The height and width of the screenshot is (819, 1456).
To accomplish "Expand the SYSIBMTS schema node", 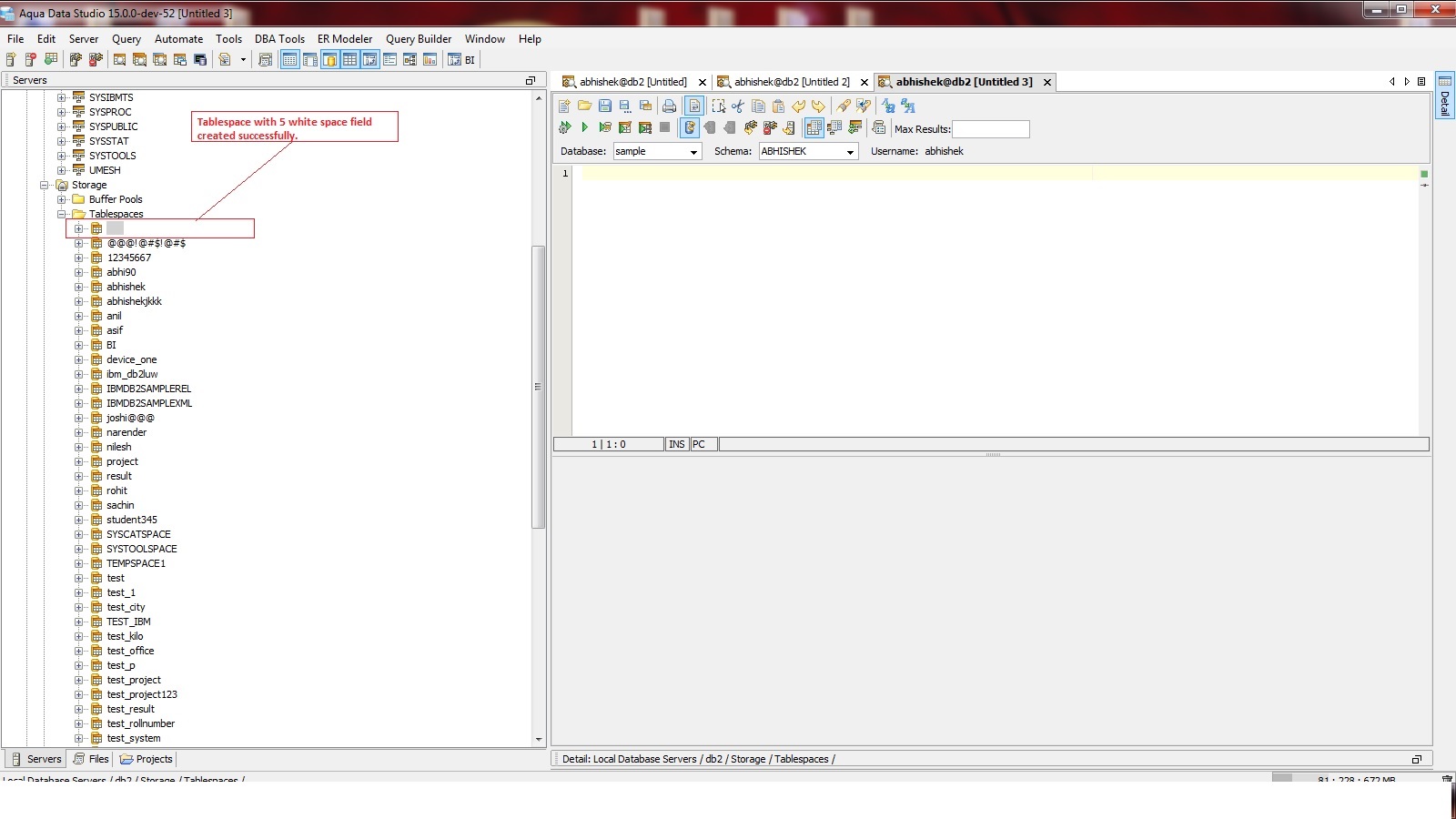I will coord(62,98).
